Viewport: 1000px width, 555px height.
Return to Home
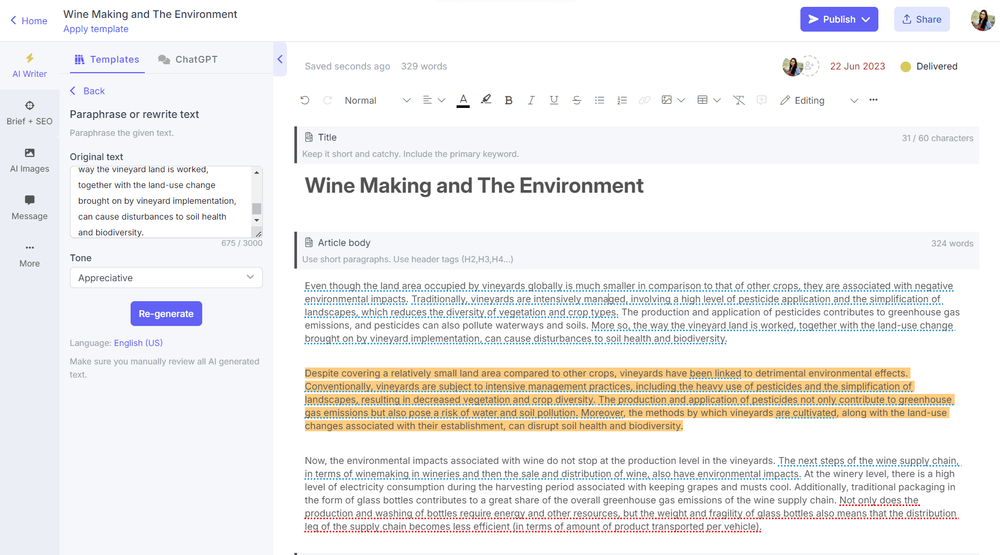(x=29, y=20)
